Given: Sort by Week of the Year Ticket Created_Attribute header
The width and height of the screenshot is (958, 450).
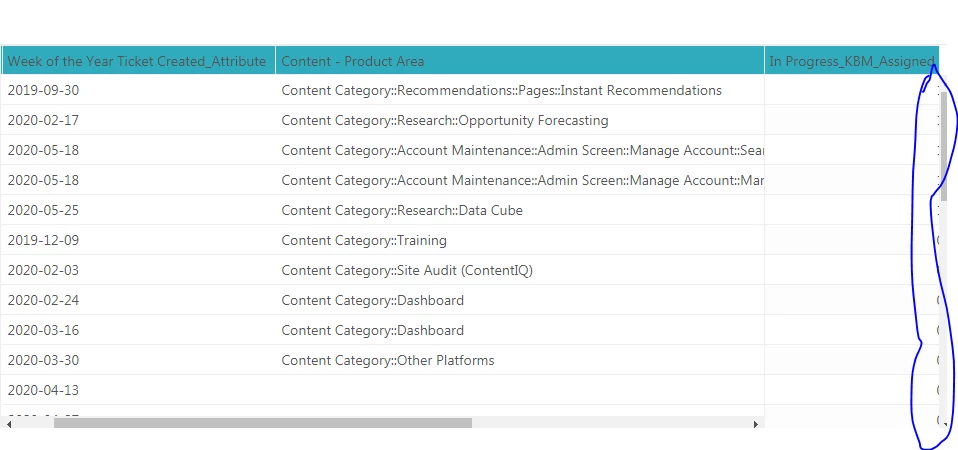Looking at the screenshot, I should pyautogui.click(x=137, y=61).
